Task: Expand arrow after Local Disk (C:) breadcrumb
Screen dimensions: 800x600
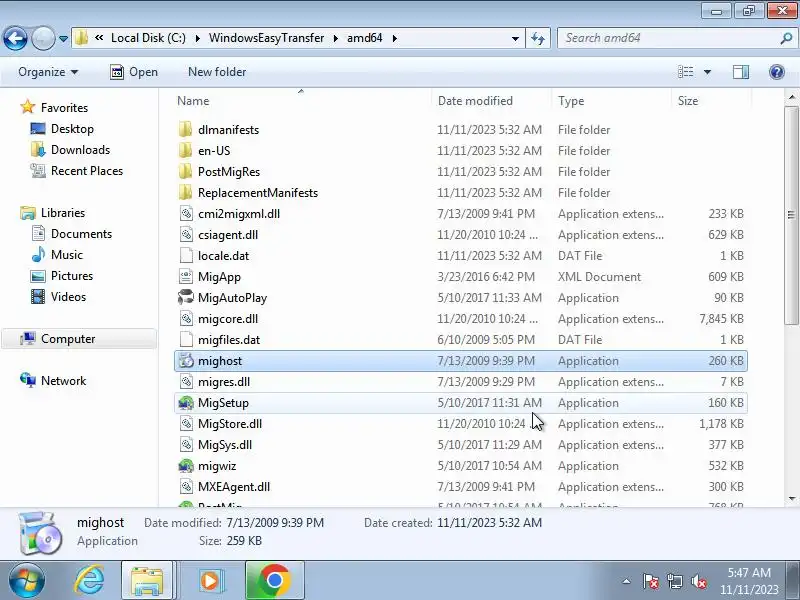Action: [197, 38]
